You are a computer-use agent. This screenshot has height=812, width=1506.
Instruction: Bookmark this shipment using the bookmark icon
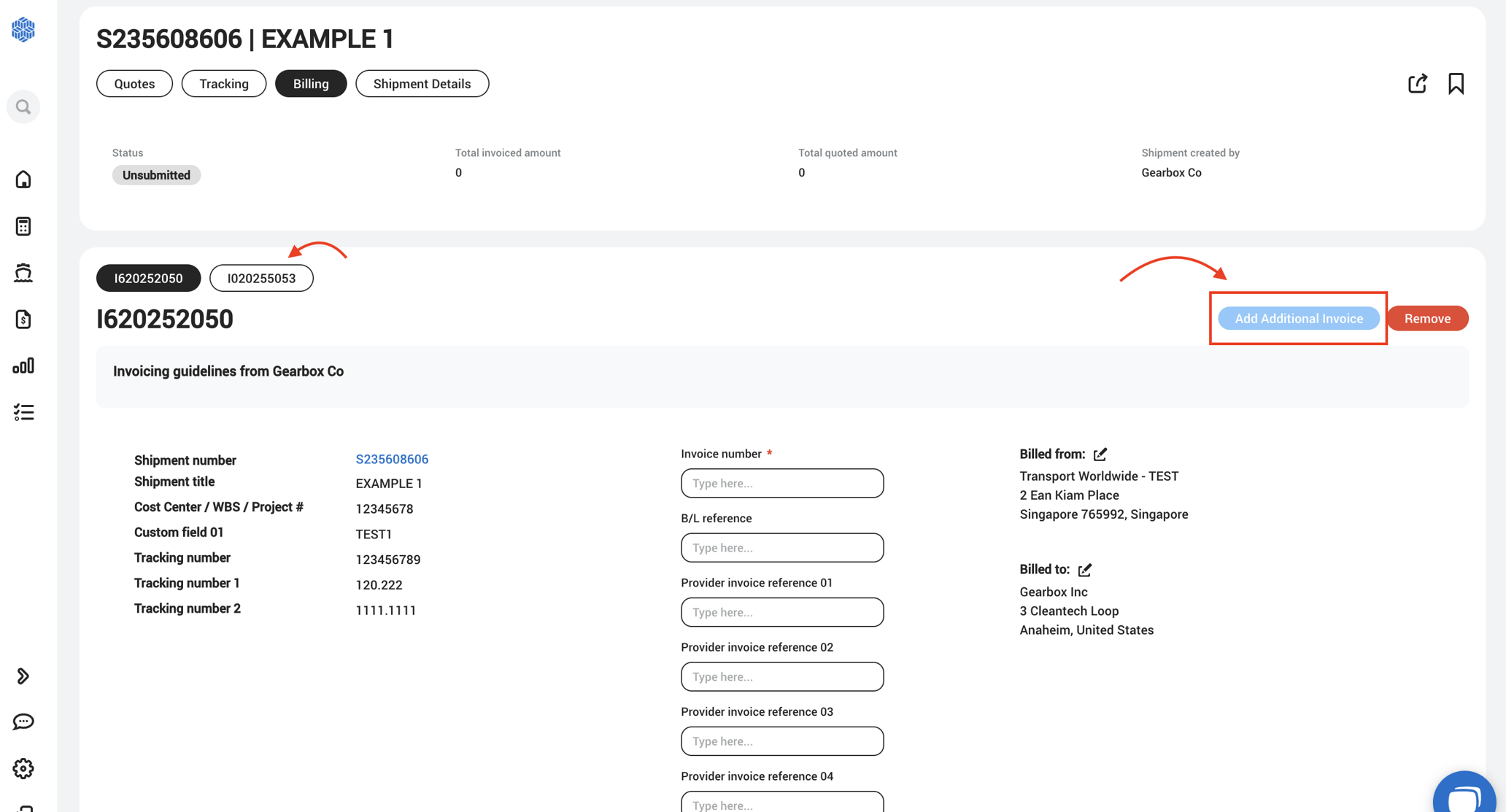[1456, 83]
